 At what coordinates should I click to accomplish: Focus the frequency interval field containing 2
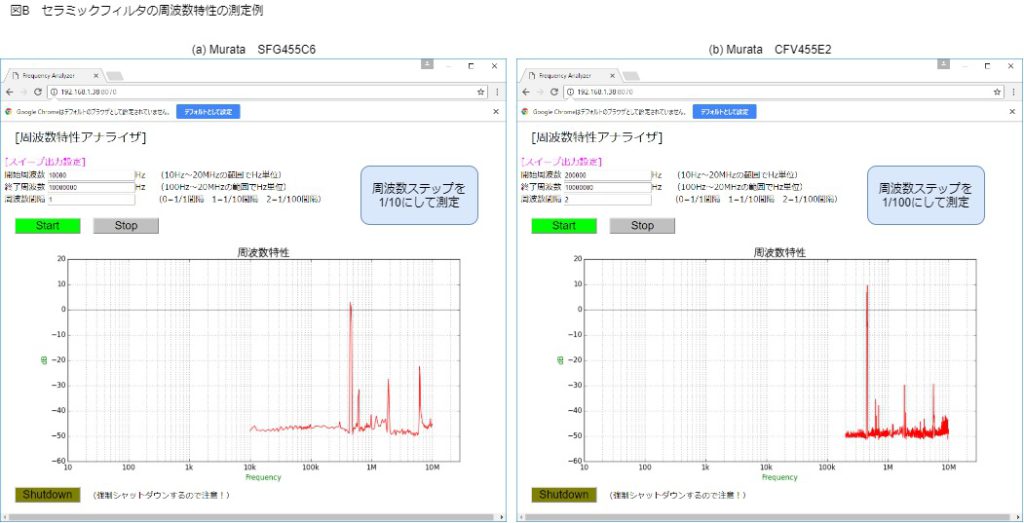click(606, 199)
